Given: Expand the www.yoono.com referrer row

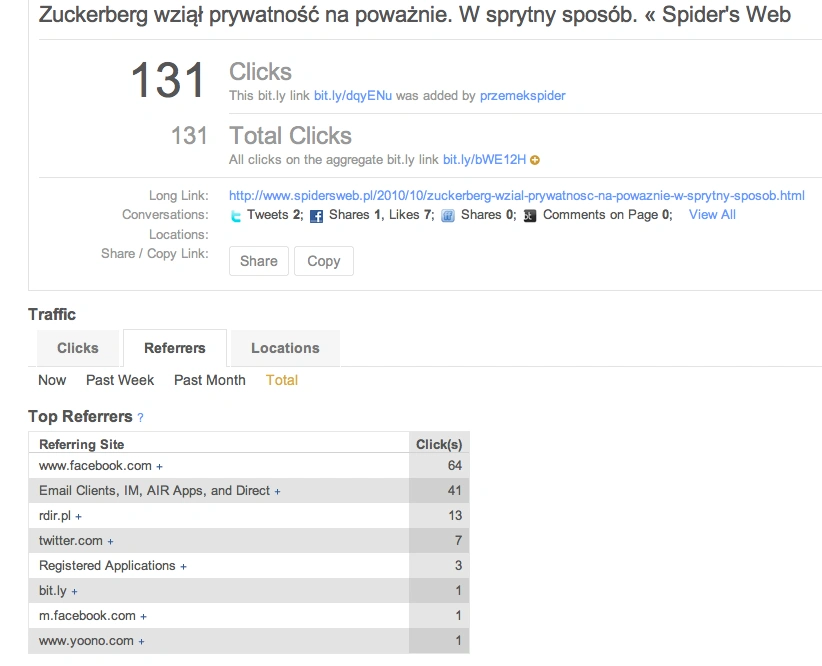Looking at the screenshot, I should (141, 642).
